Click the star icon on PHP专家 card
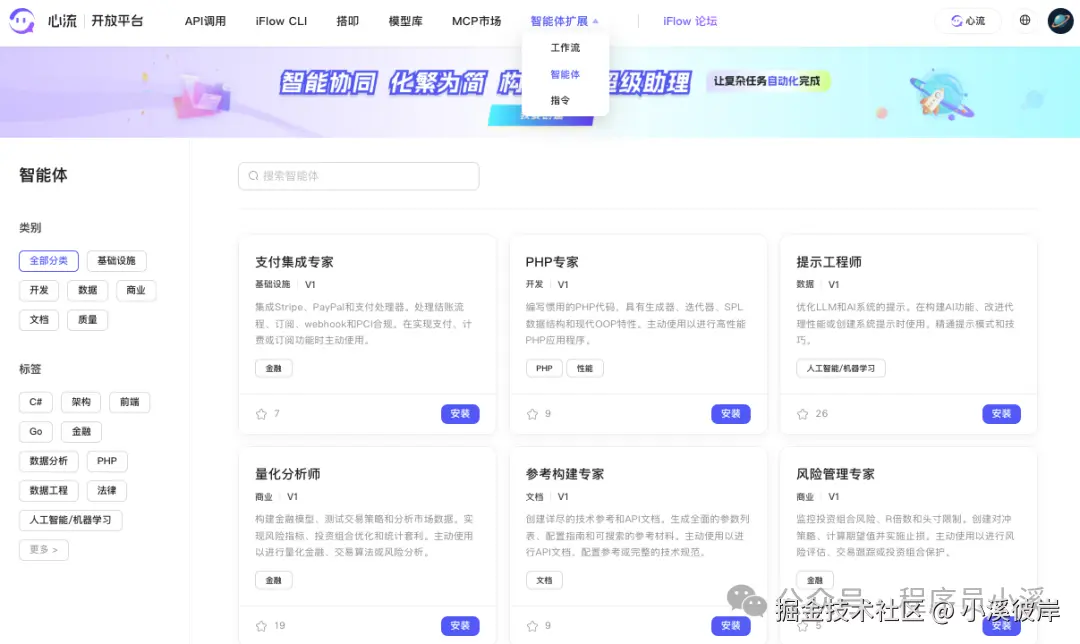This screenshot has width=1080, height=644. click(530, 413)
